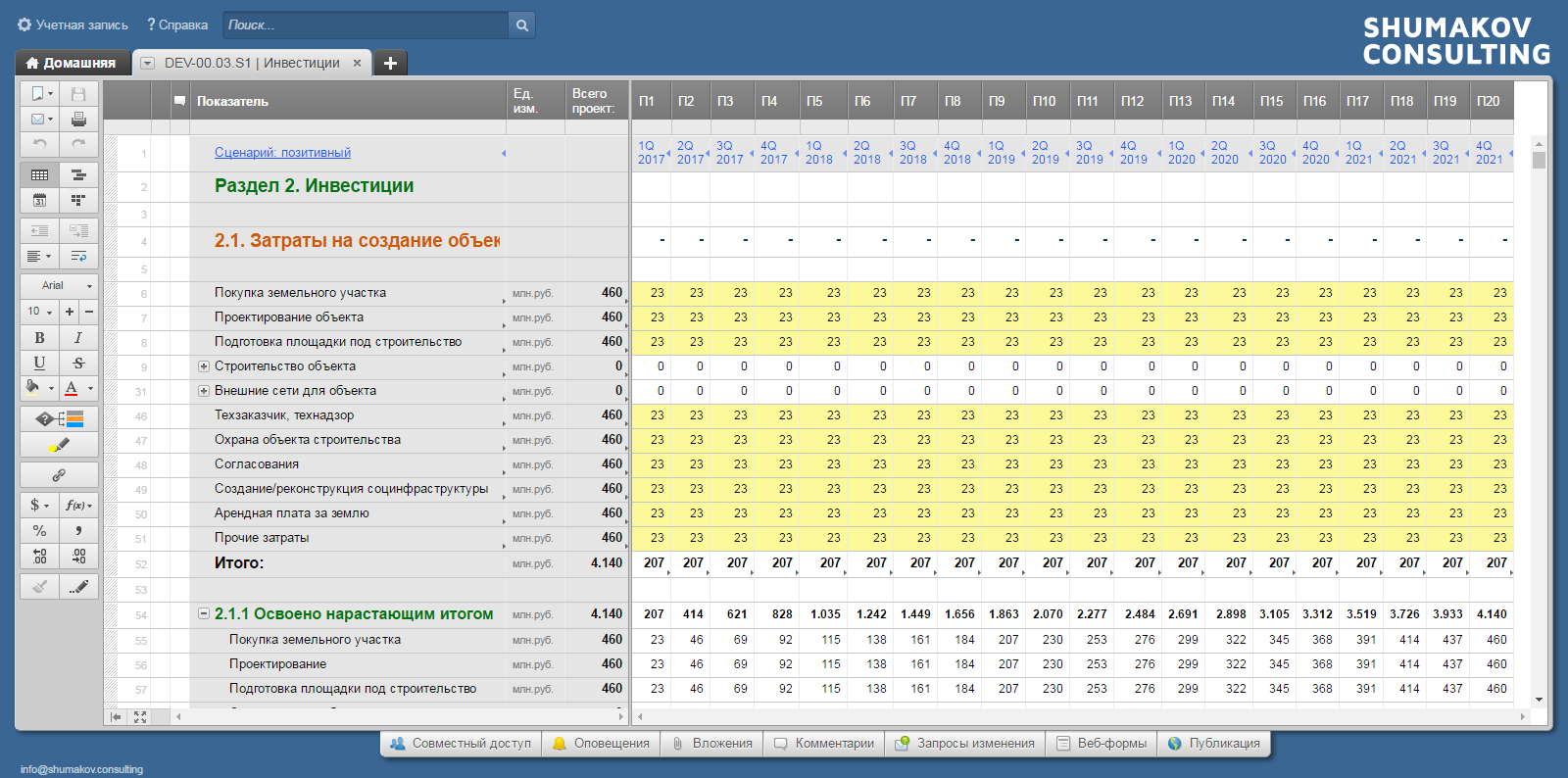Expand the Строительство объекта row
The image size is (1568, 778).
tap(204, 366)
